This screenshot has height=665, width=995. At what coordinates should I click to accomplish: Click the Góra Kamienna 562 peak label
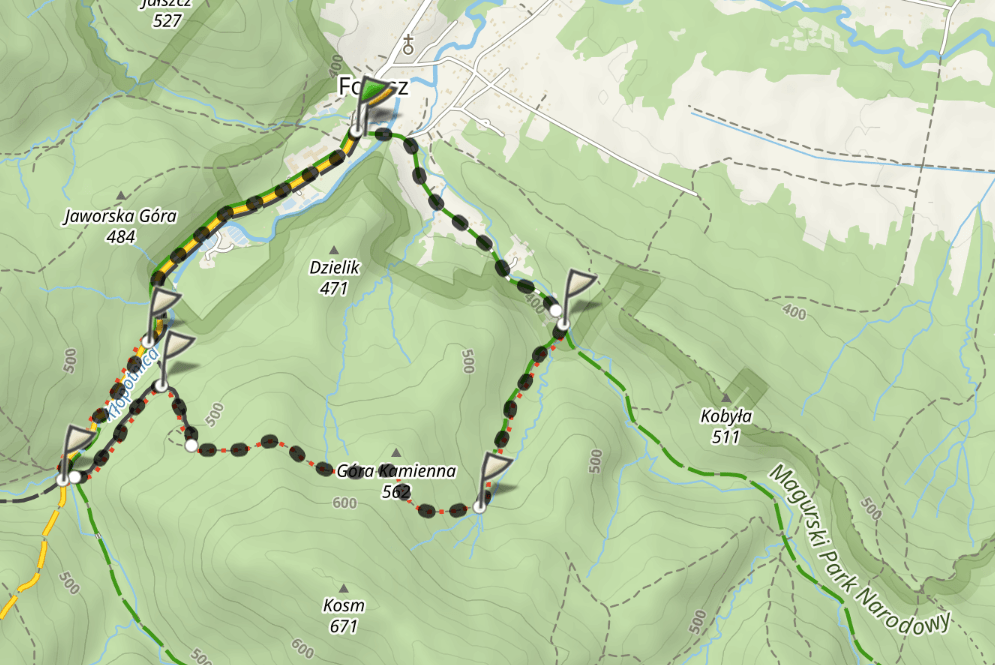pyautogui.click(x=396, y=481)
